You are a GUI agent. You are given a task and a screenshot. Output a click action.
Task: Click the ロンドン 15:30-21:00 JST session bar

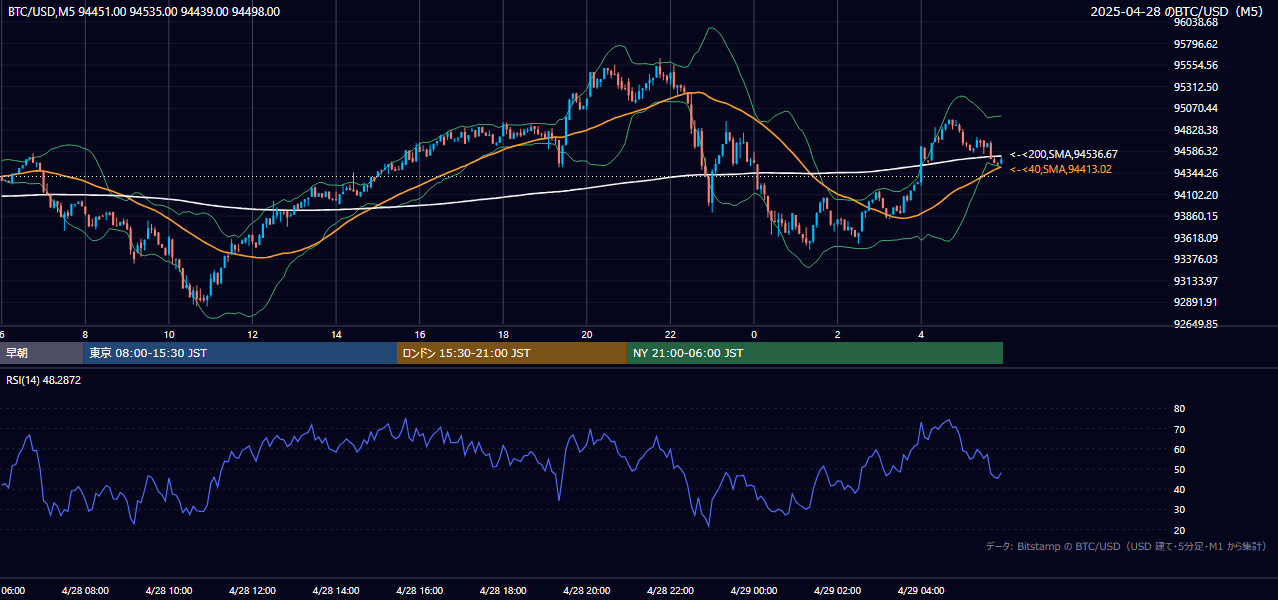(x=512, y=353)
